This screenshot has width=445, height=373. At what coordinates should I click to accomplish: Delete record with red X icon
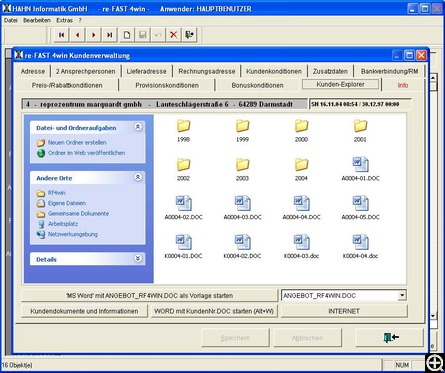[173, 35]
